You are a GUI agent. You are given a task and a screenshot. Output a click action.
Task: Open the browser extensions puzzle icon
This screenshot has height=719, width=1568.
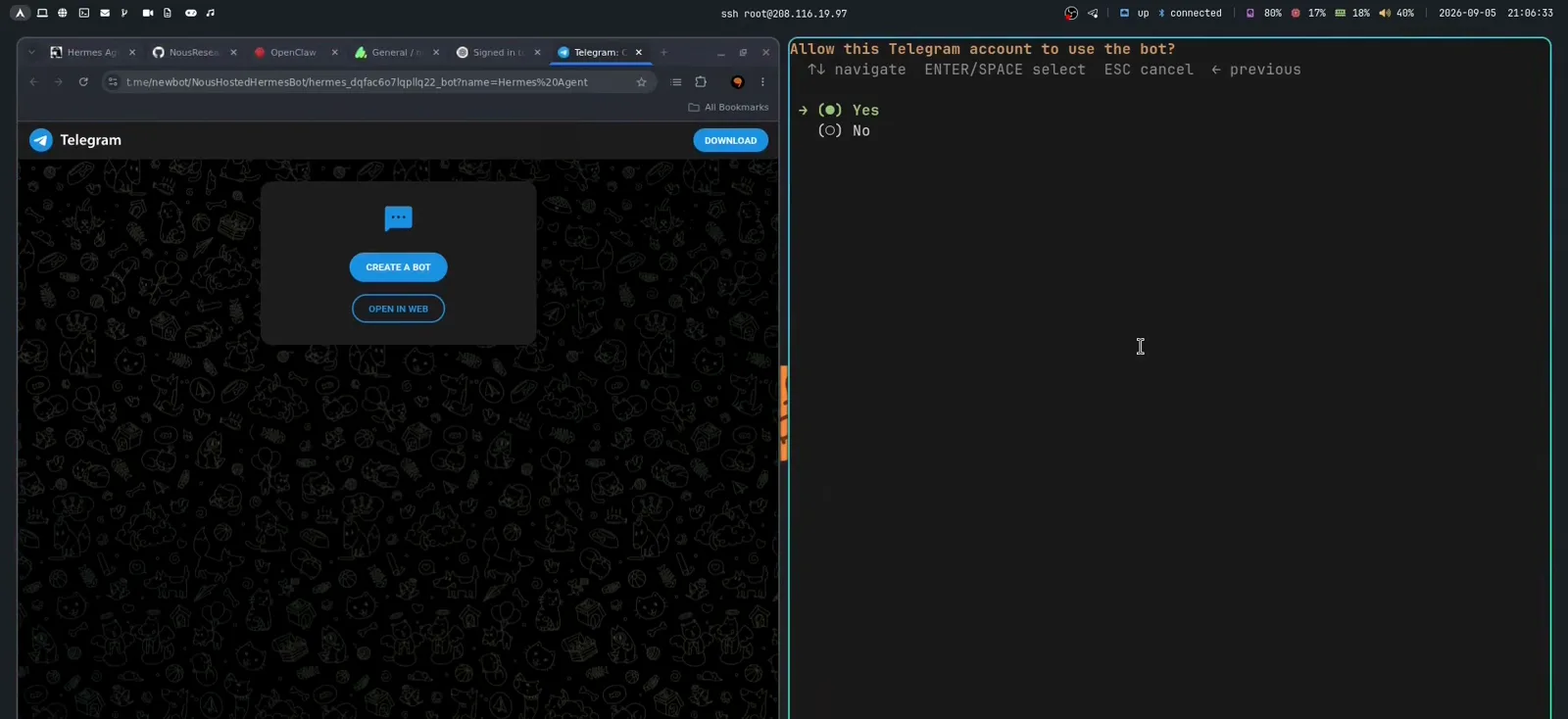tap(701, 81)
